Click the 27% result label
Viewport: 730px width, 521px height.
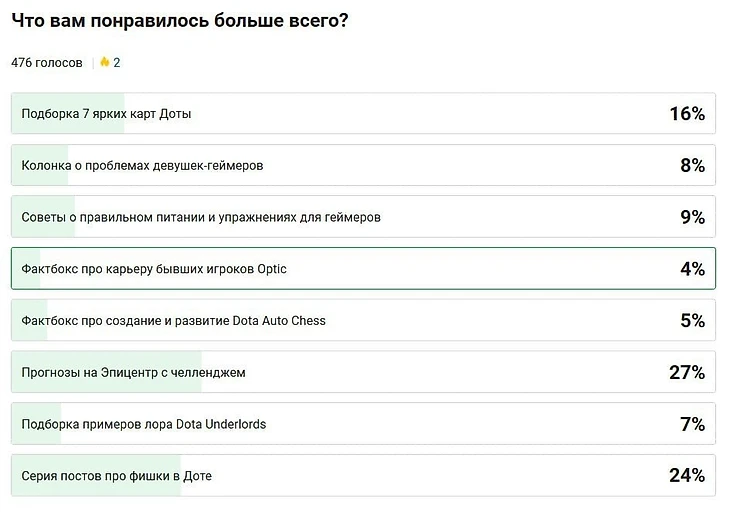tap(687, 373)
